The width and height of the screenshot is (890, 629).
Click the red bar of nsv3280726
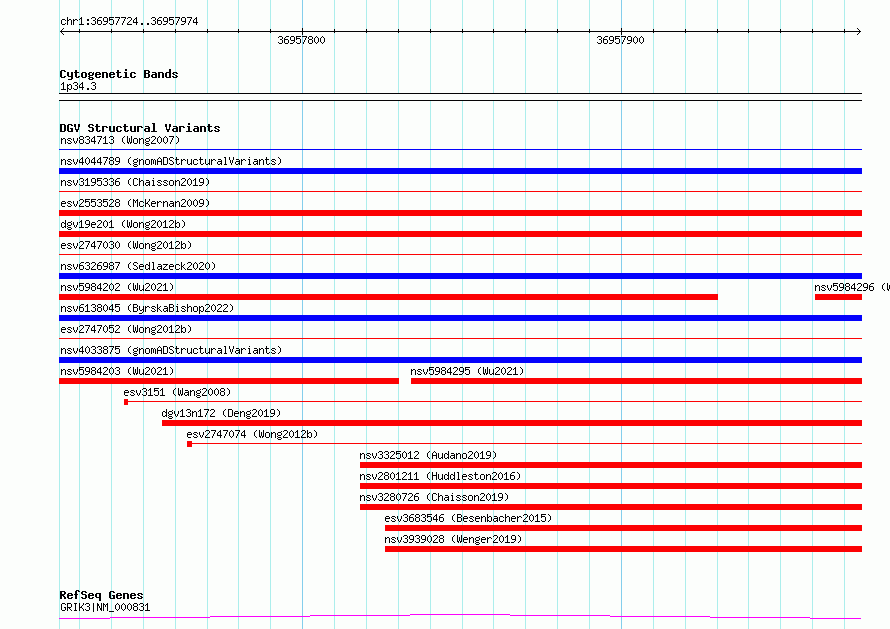pyautogui.click(x=611, y=507)
